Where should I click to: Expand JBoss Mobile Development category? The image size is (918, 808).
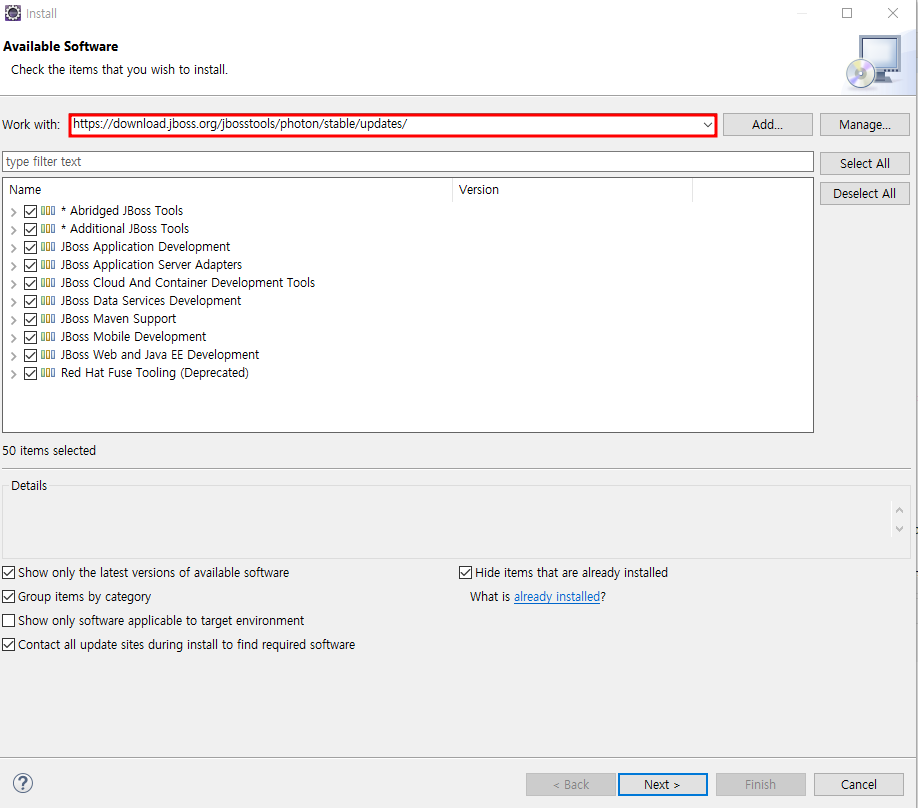(13, 338)
